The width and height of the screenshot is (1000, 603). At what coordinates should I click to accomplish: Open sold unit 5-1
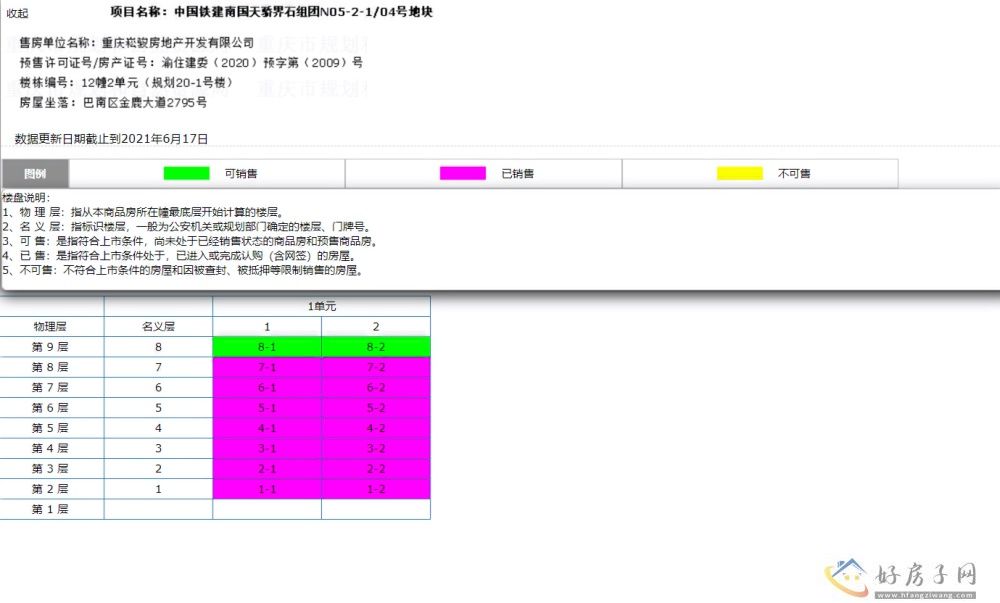coord(267,408)
